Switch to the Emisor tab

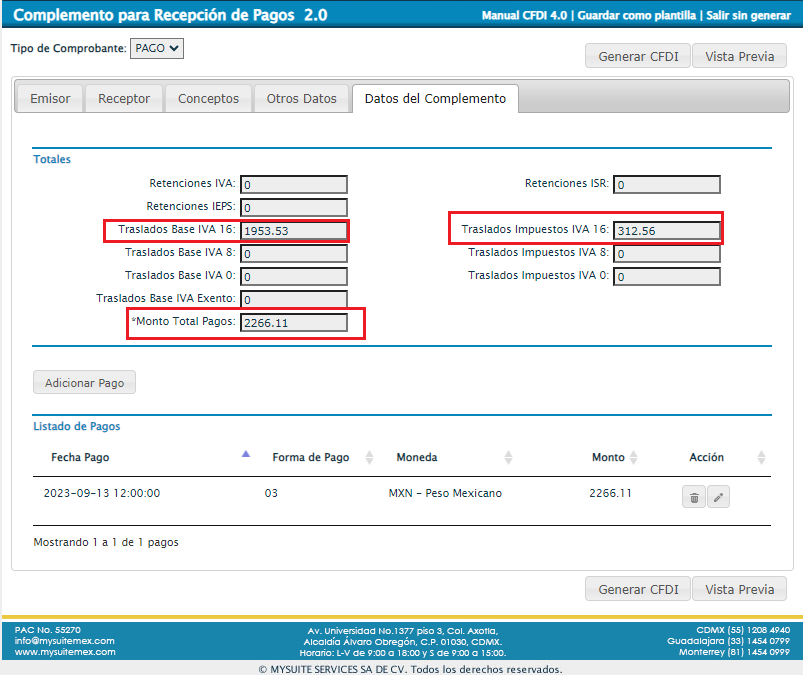pyautogui.click(x=50, y=99)
